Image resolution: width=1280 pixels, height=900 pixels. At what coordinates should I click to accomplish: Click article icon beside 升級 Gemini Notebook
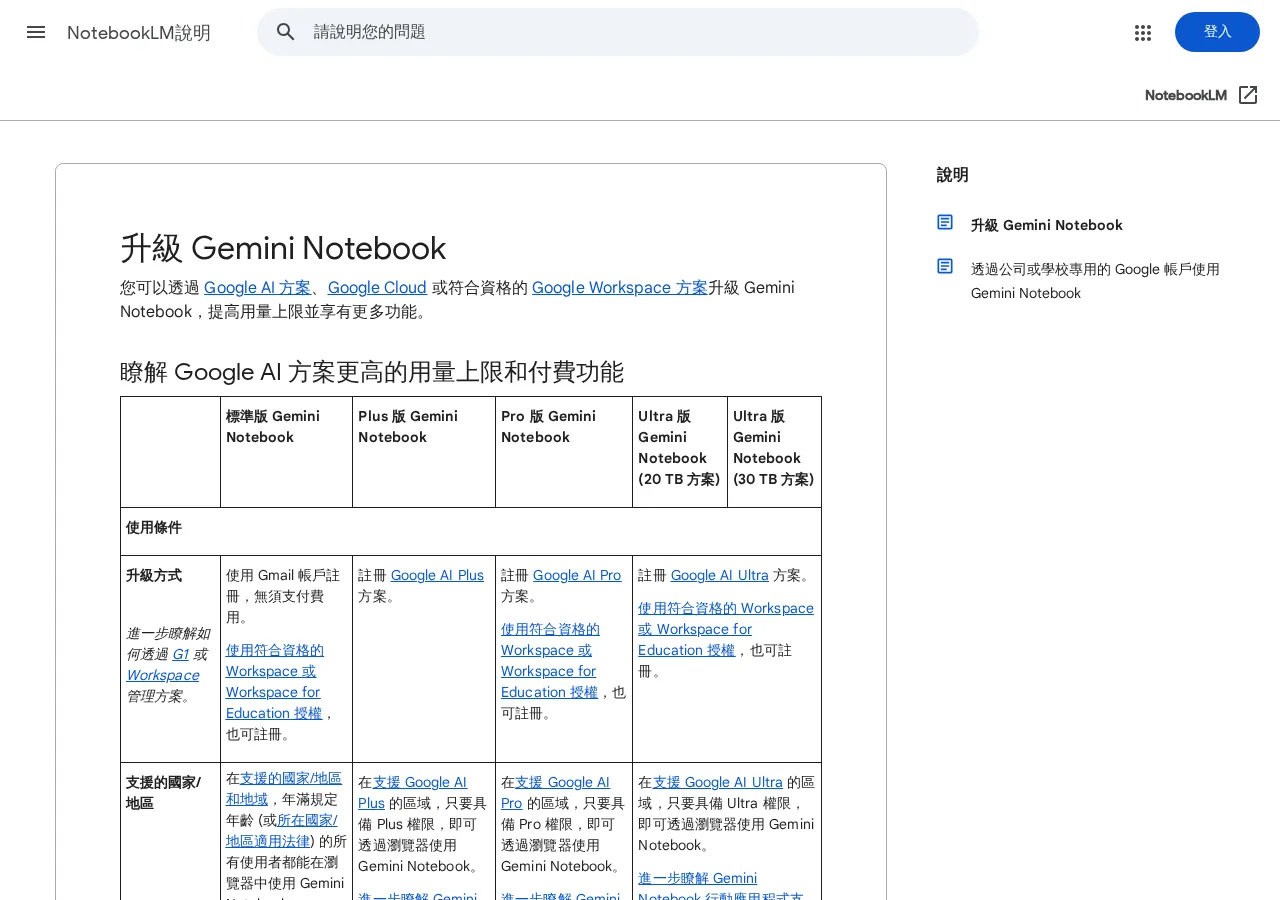tap(945, 222)
